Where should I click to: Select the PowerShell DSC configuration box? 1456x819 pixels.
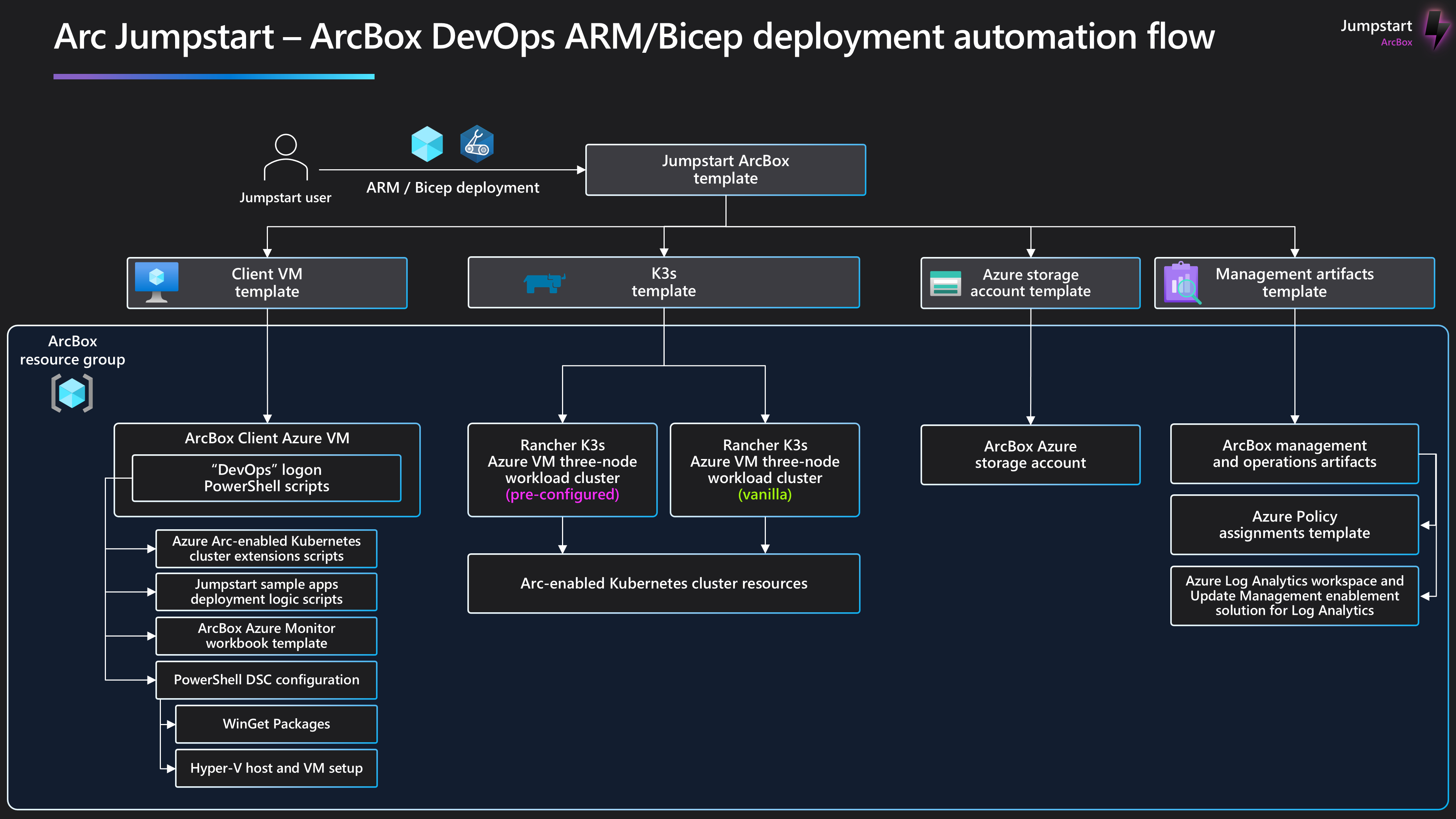coord(266,679)
